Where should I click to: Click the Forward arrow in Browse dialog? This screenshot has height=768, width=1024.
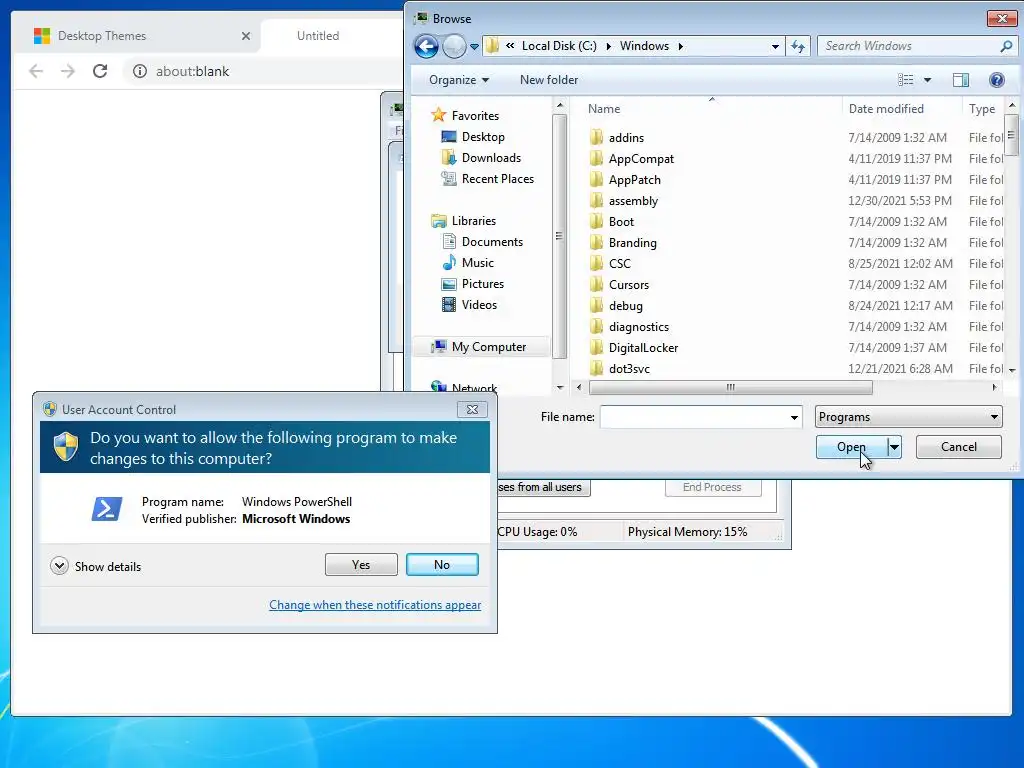[454, 46]
